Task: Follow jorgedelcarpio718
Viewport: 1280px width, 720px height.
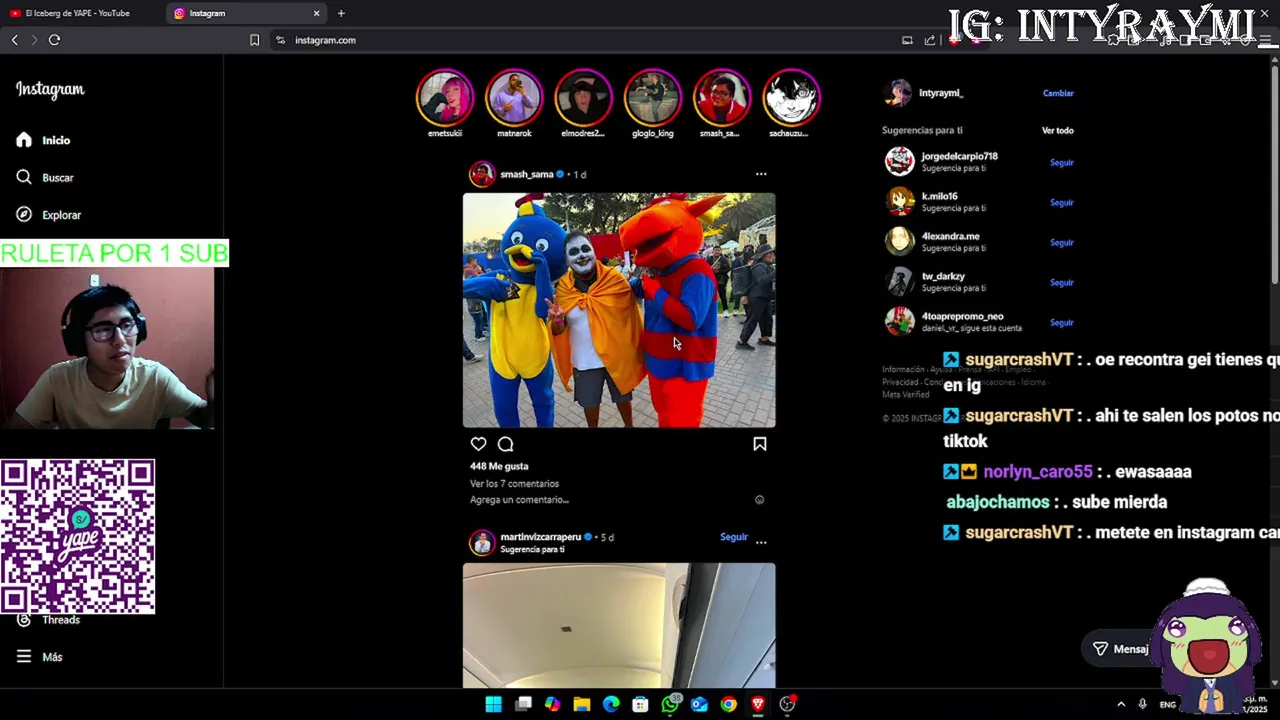Action: (1061, 162)
